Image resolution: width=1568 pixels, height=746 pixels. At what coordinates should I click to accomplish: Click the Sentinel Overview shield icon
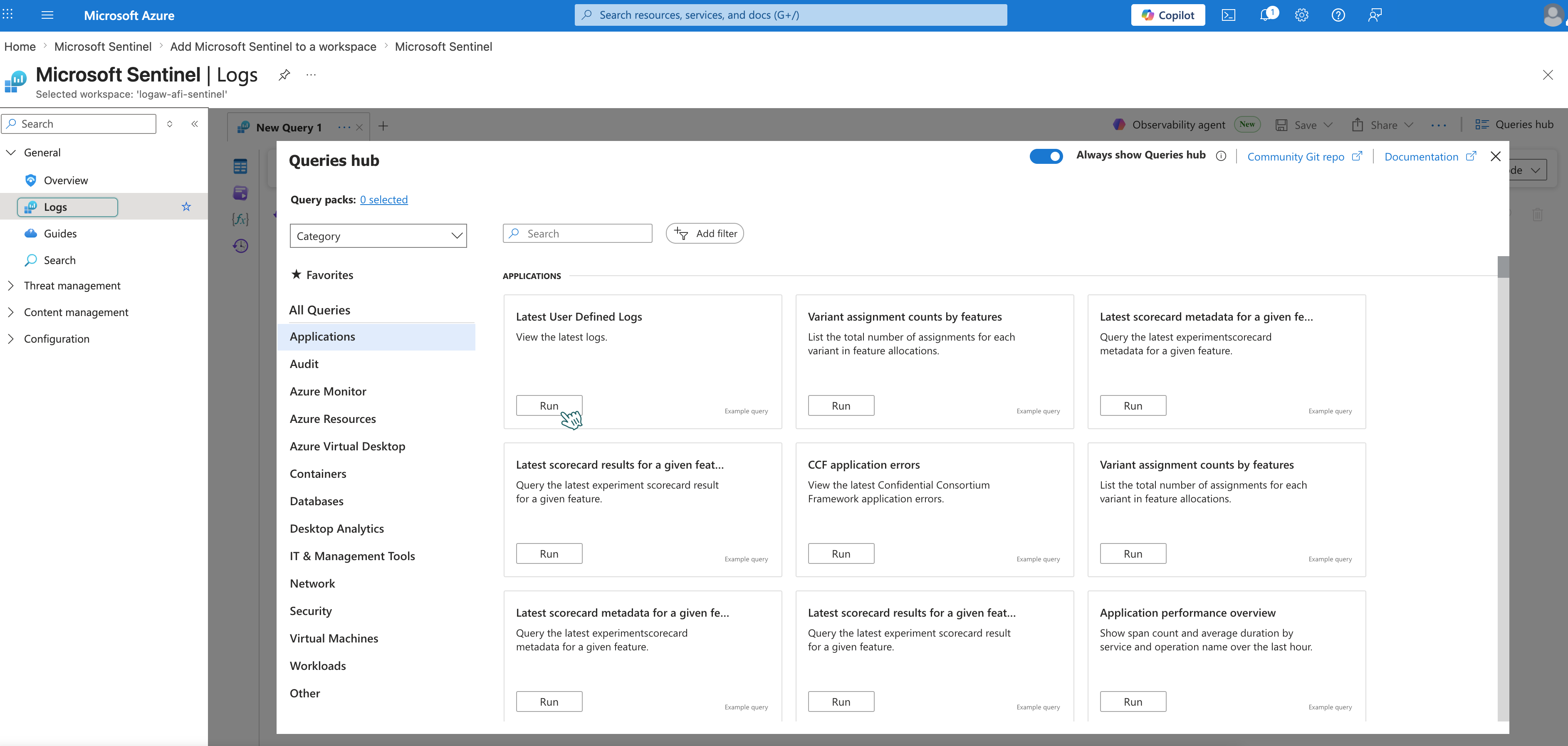[x=30, y=180]
